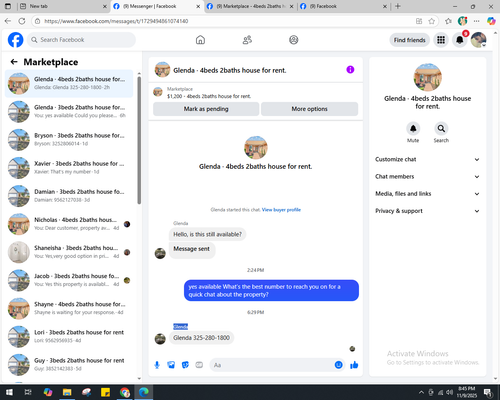Image resolution: width=500 pixels, height=400 pixels.
Task: Open the Friends icon in top navigation
Action: [247, 40]
